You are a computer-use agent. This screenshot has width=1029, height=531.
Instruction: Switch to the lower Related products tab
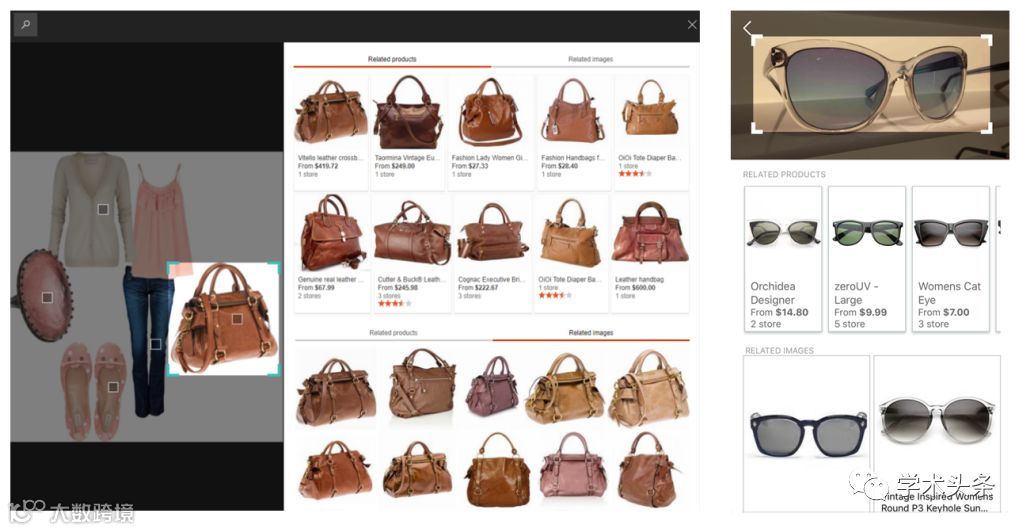pyautogui.click(x=393, y=333)
